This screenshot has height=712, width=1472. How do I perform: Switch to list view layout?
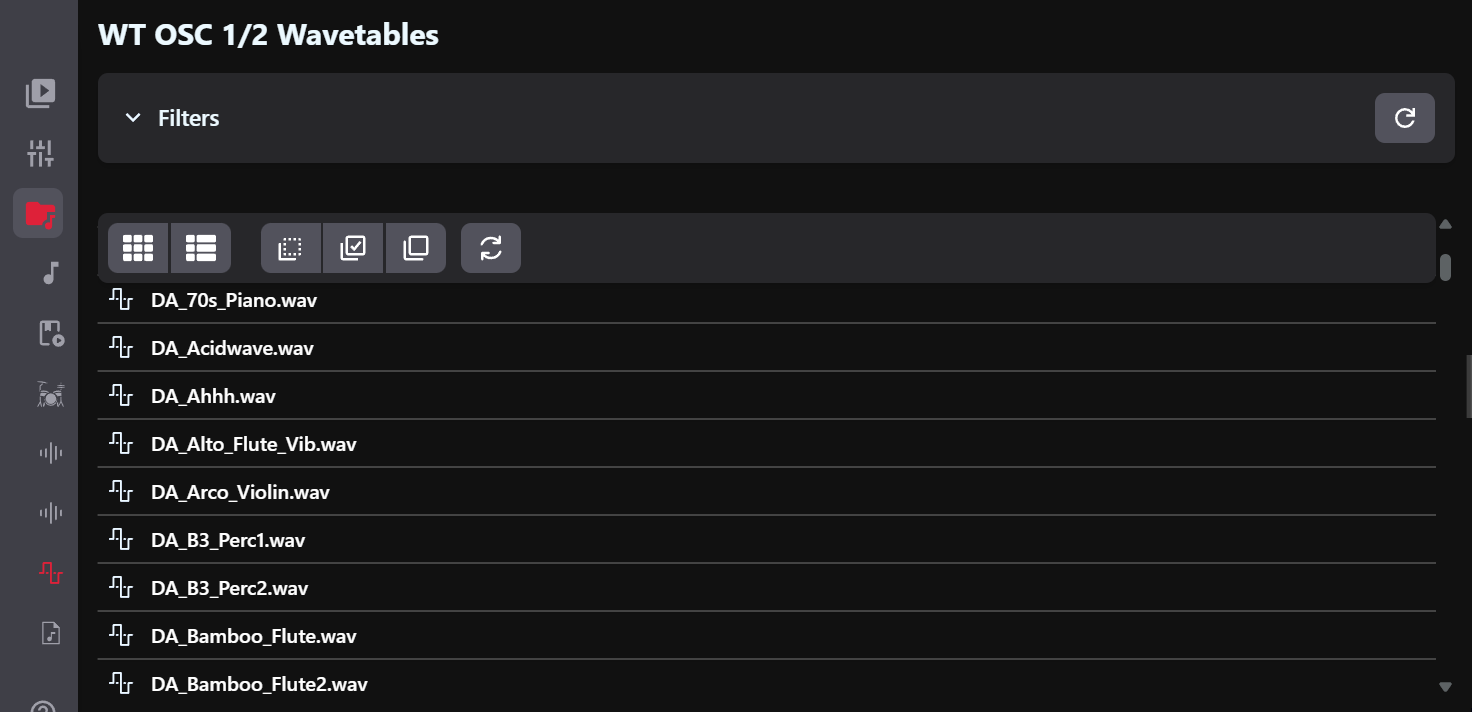[x=201, y=248]
